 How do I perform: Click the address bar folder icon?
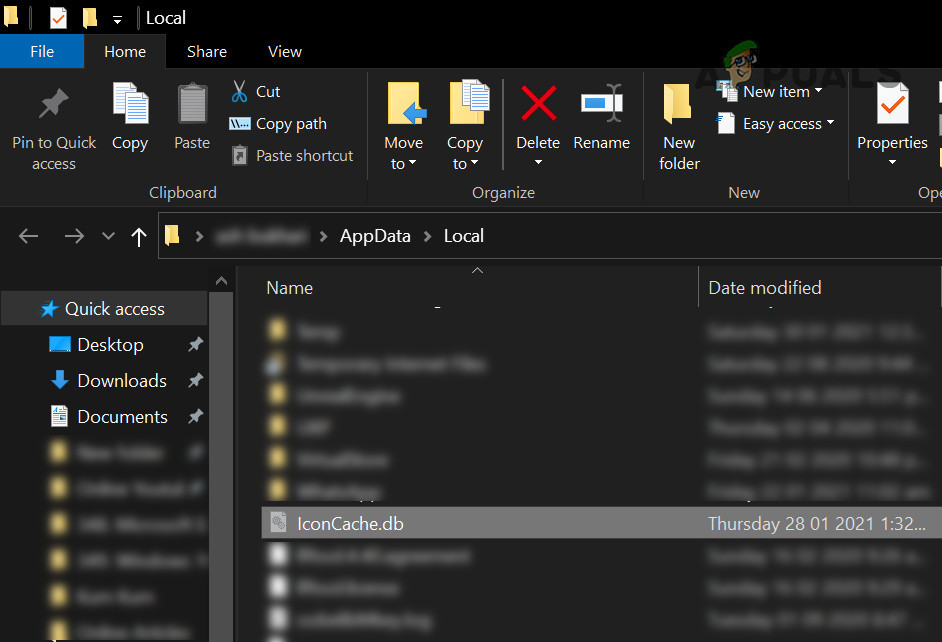point(172,235)
